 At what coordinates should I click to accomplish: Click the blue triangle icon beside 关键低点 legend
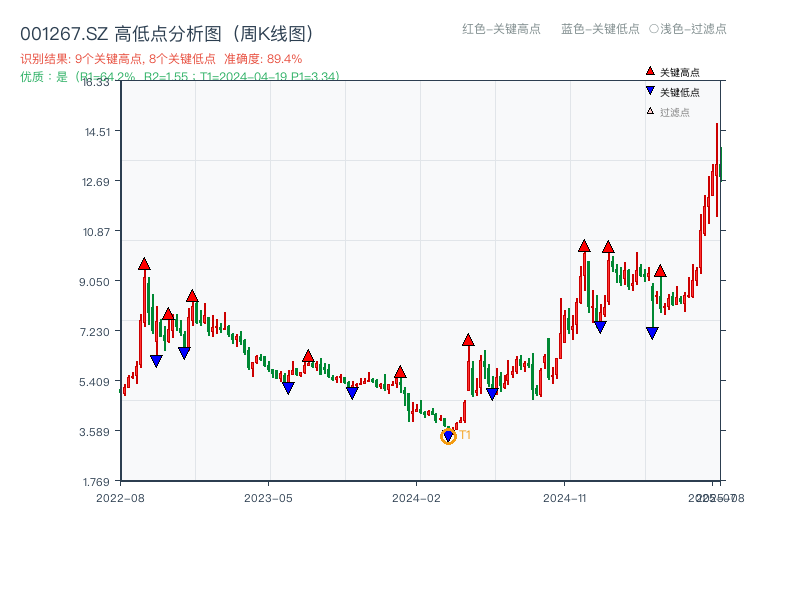click(x=650, y=91)
